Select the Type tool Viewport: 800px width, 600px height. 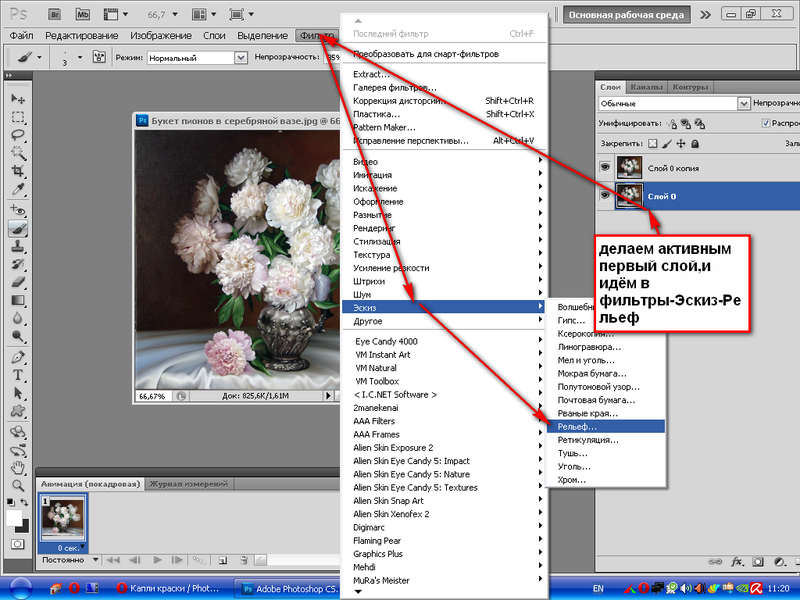[x=18, y=375]
